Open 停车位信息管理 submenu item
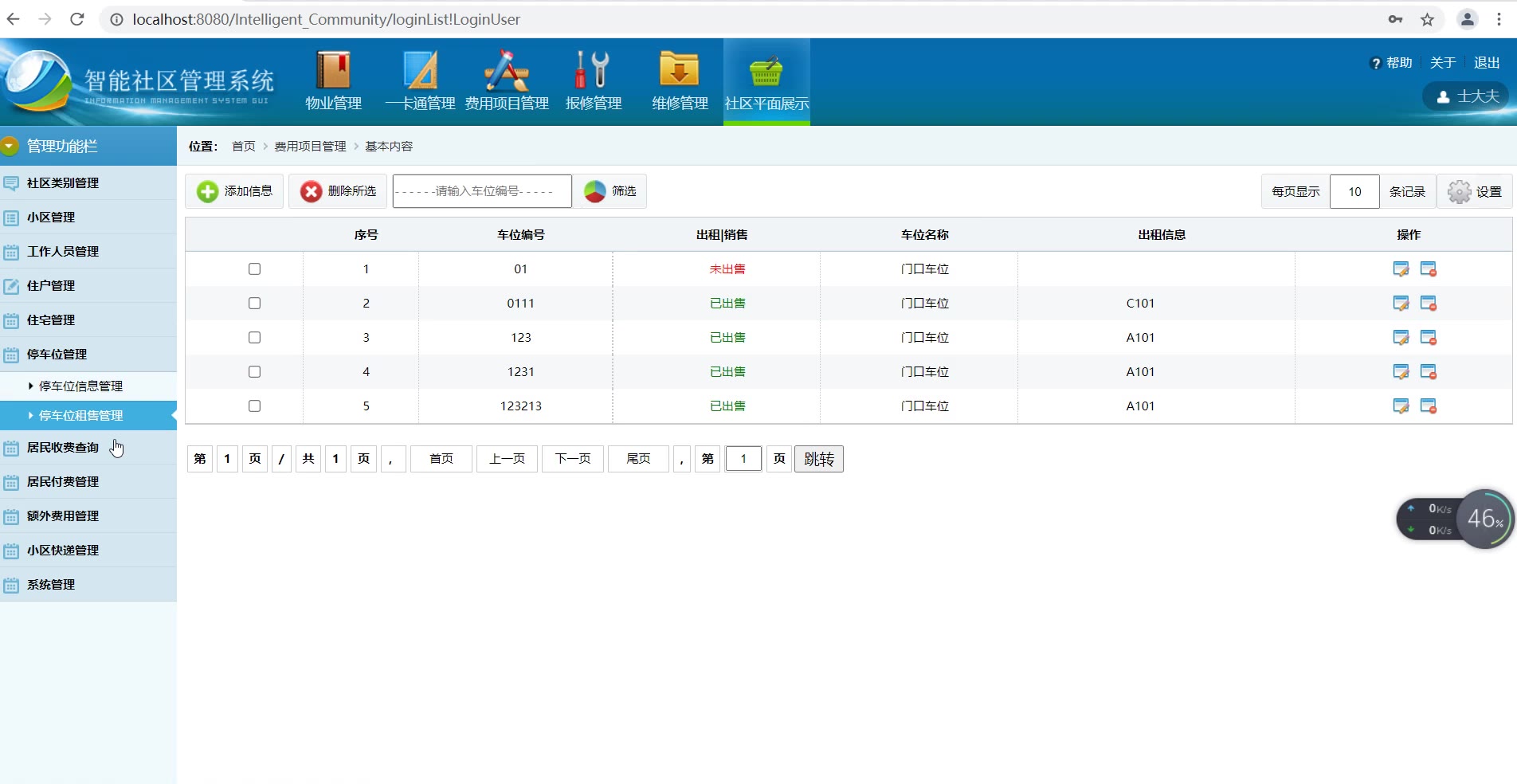Viewport: 1517px width, 784px height. click(x=80, y=386)
